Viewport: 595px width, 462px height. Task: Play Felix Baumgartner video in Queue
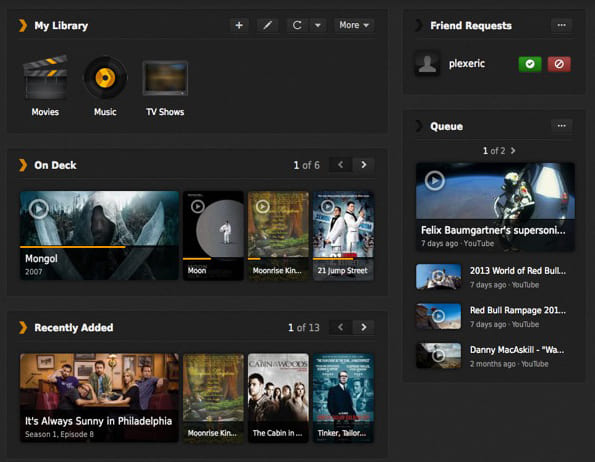click(434, 181)
